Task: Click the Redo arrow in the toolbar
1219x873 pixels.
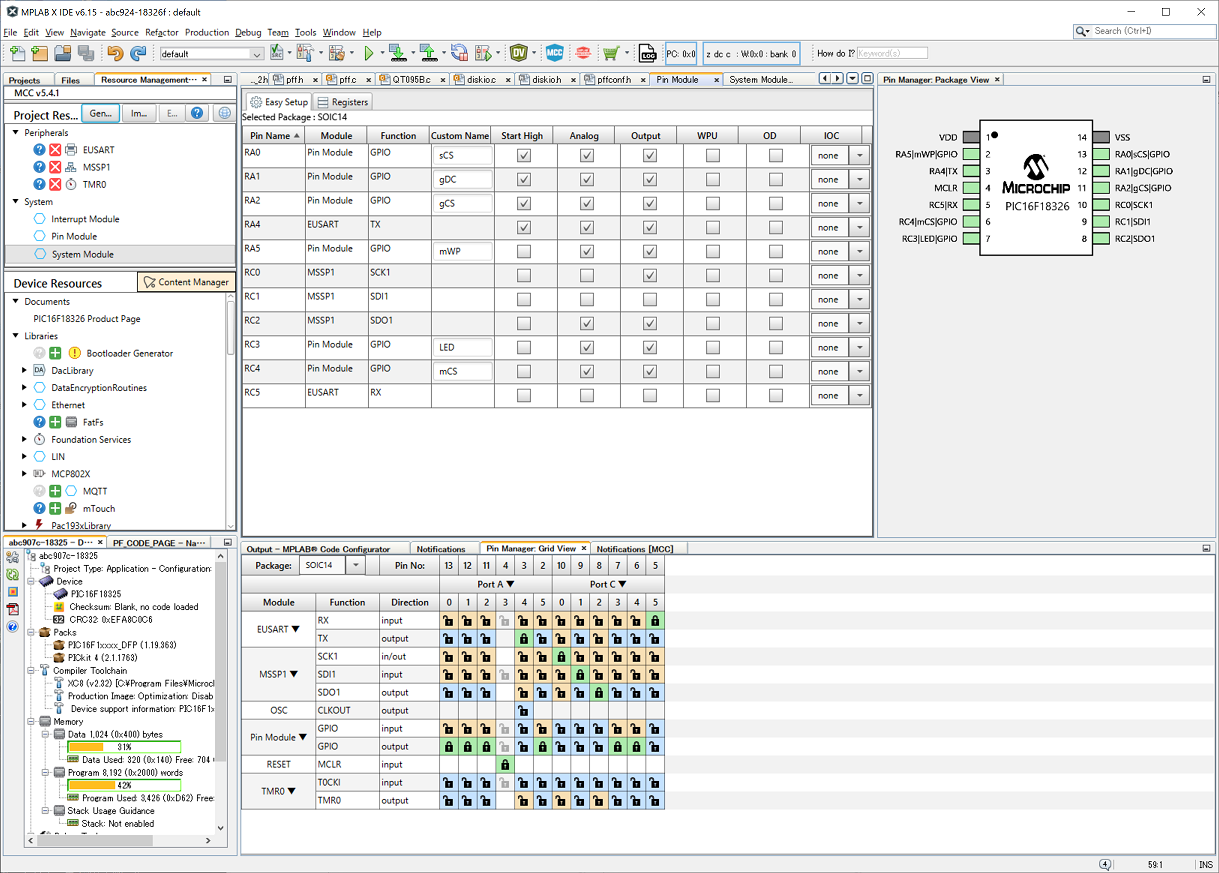Action: click(138, 53)
